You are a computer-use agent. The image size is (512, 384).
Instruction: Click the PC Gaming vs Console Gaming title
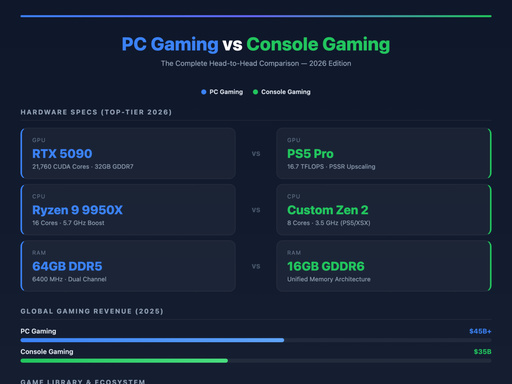point(256,44)
